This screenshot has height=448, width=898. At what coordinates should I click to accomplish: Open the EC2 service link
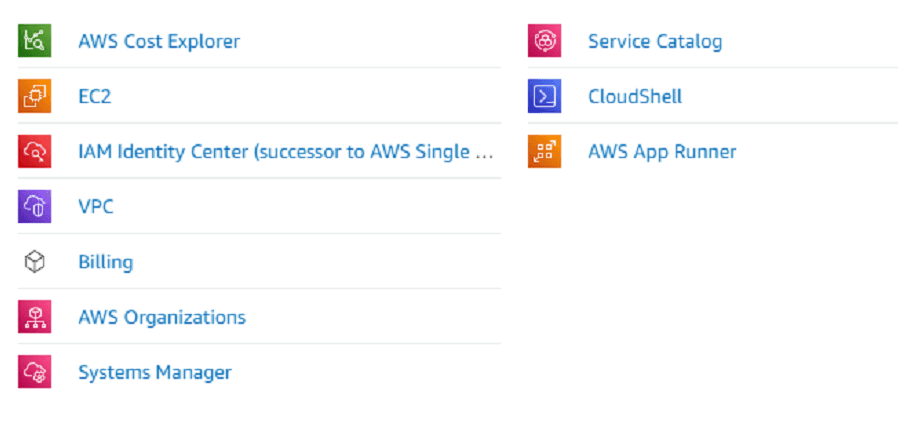pos(94,96)
